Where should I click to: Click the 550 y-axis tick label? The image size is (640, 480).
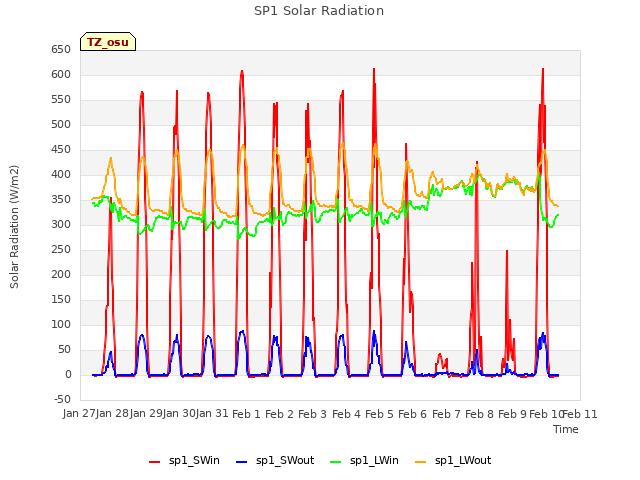coord(61,100)
